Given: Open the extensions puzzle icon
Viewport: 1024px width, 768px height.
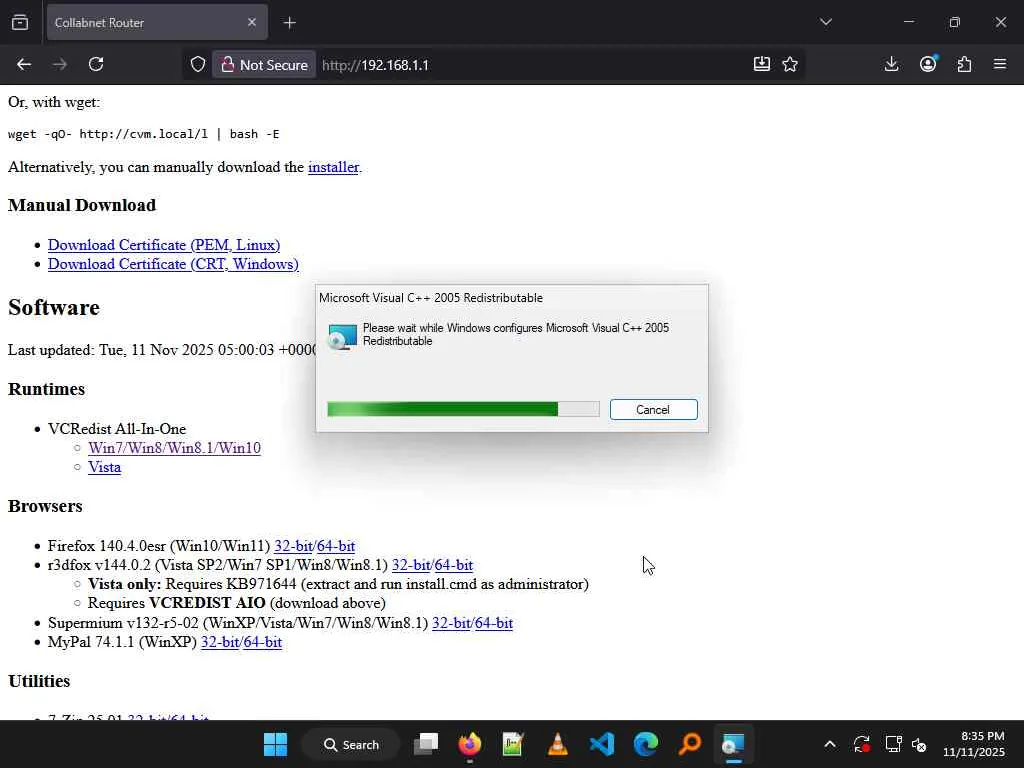Looking at the screenshot, I should coord(964,64).
